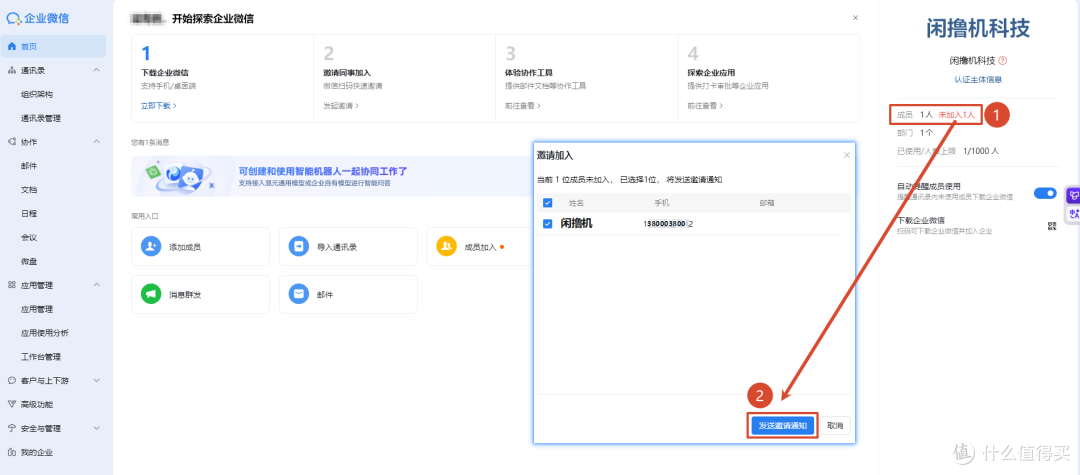Click the purple assistant icon at right edge
The image size is (1080, 475).
1073,196
